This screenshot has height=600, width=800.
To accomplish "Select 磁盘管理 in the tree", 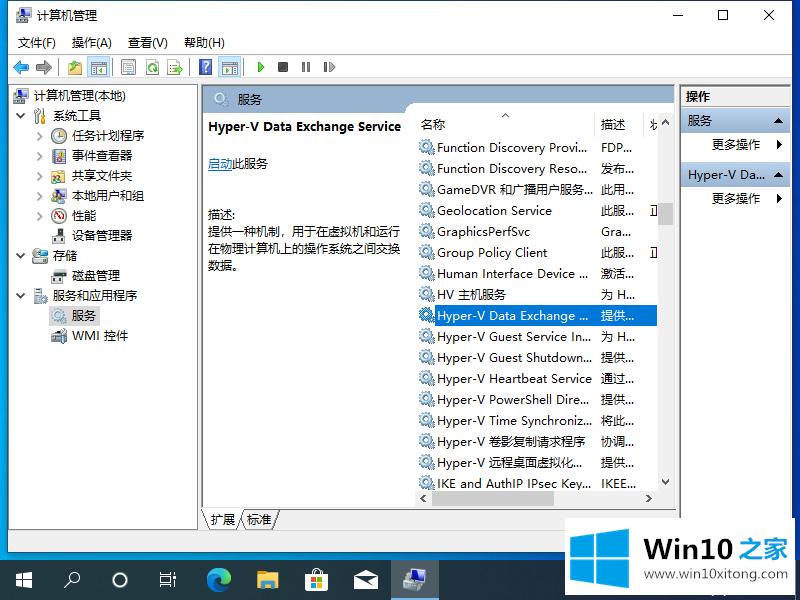I will click(96, 276).
